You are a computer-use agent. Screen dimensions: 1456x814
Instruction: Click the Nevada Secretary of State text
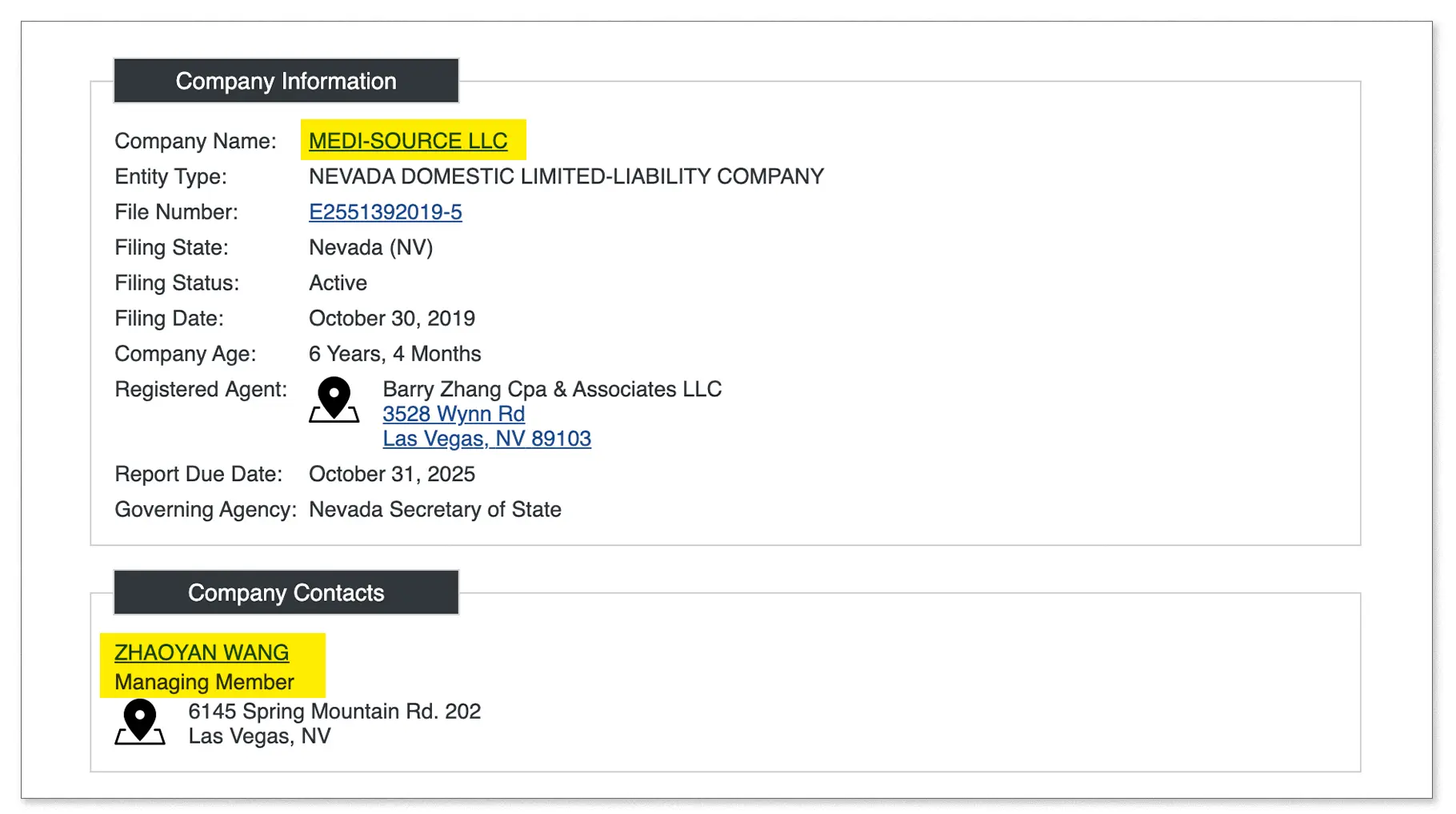click(x=434, y=510)
